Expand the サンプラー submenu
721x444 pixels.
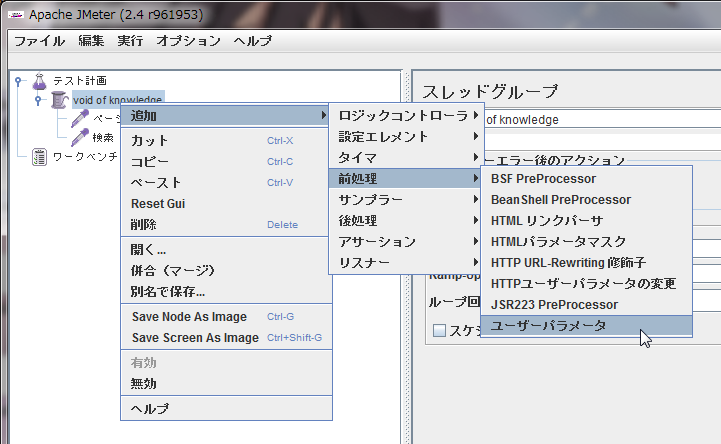[x=406, y=199]
